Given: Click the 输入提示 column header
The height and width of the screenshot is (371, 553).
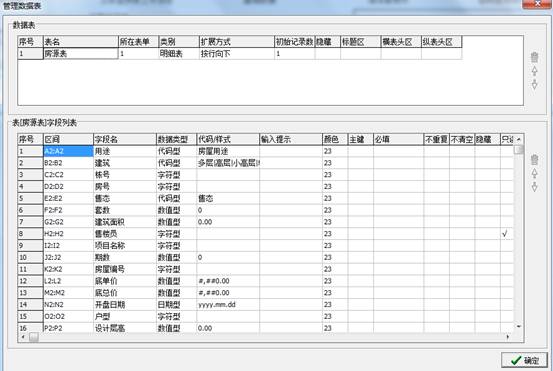Looking at the screenshot, I should point(290,139).
